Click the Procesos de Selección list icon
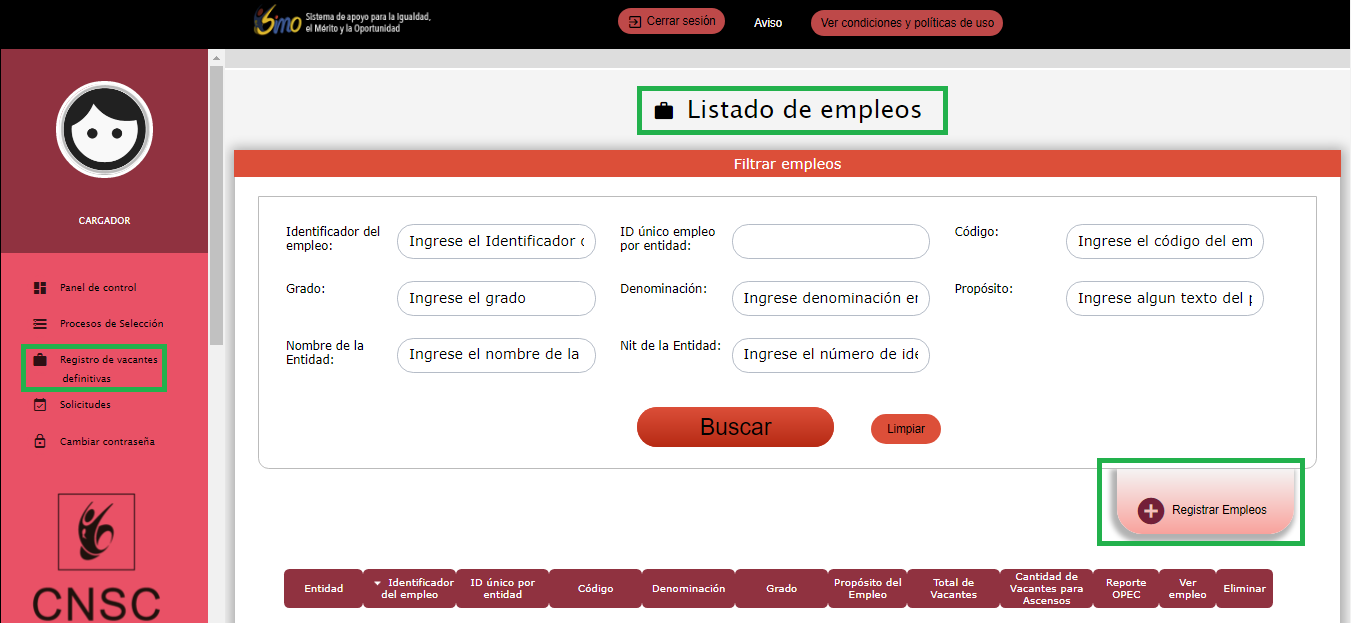 click(40, 324)
